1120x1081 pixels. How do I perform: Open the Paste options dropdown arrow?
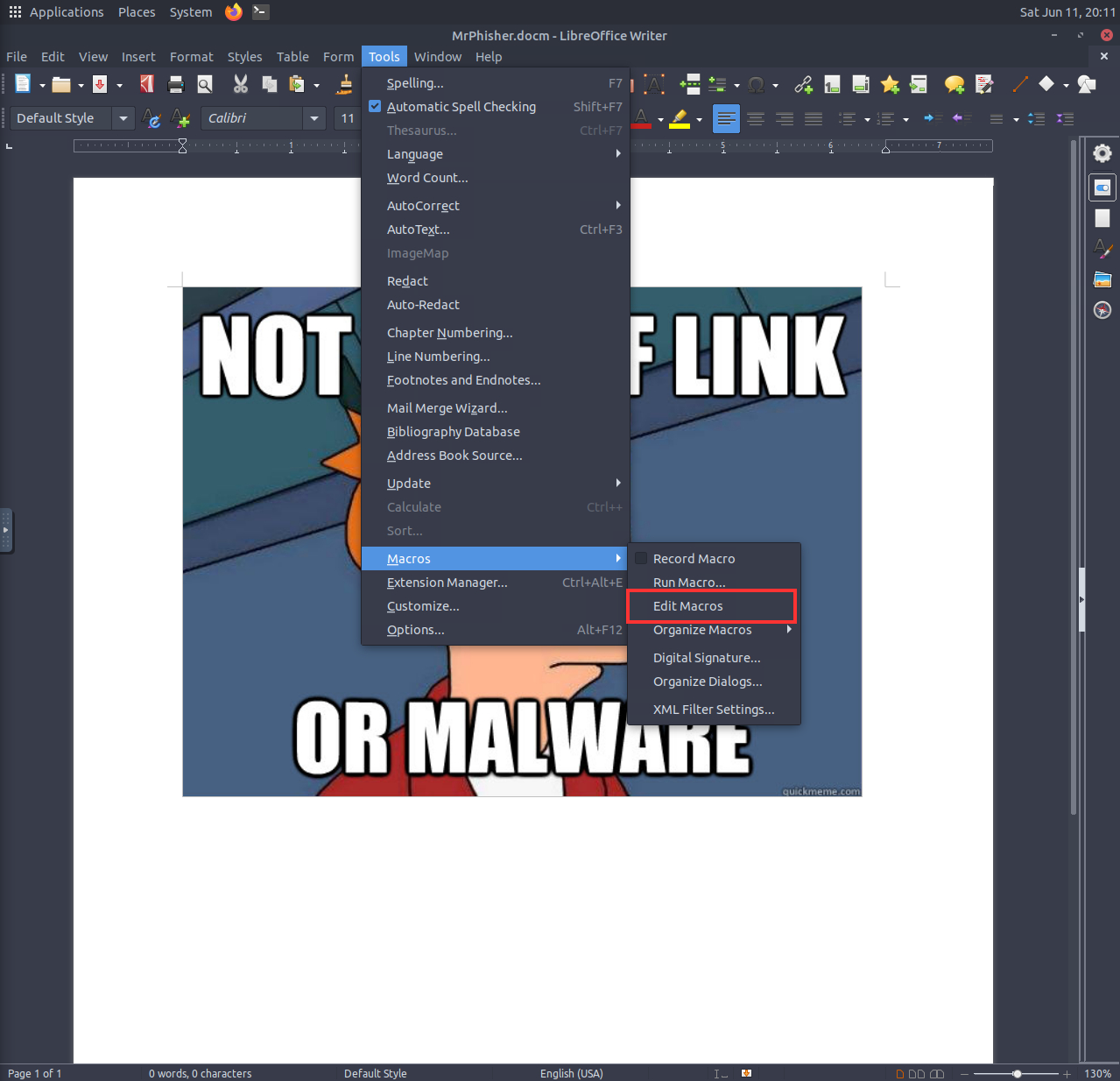coord(317,85)
